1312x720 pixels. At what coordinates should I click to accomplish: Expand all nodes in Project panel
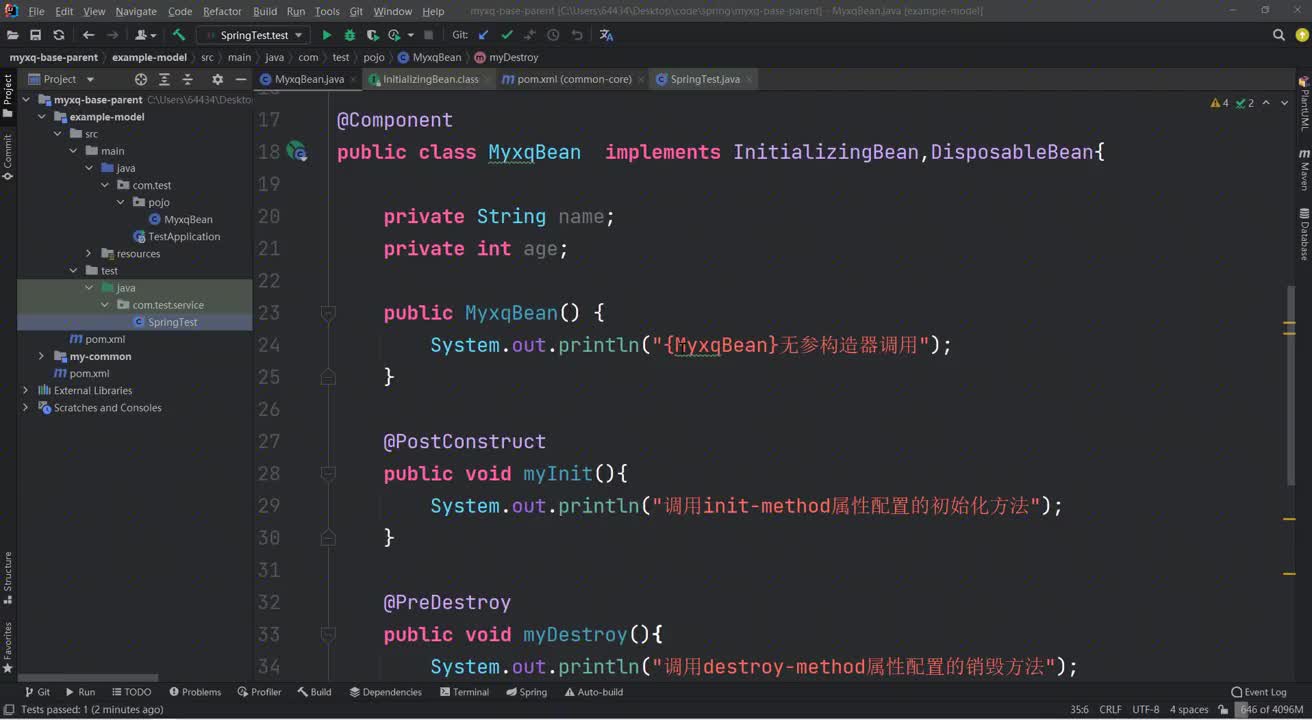pos(164,79)
